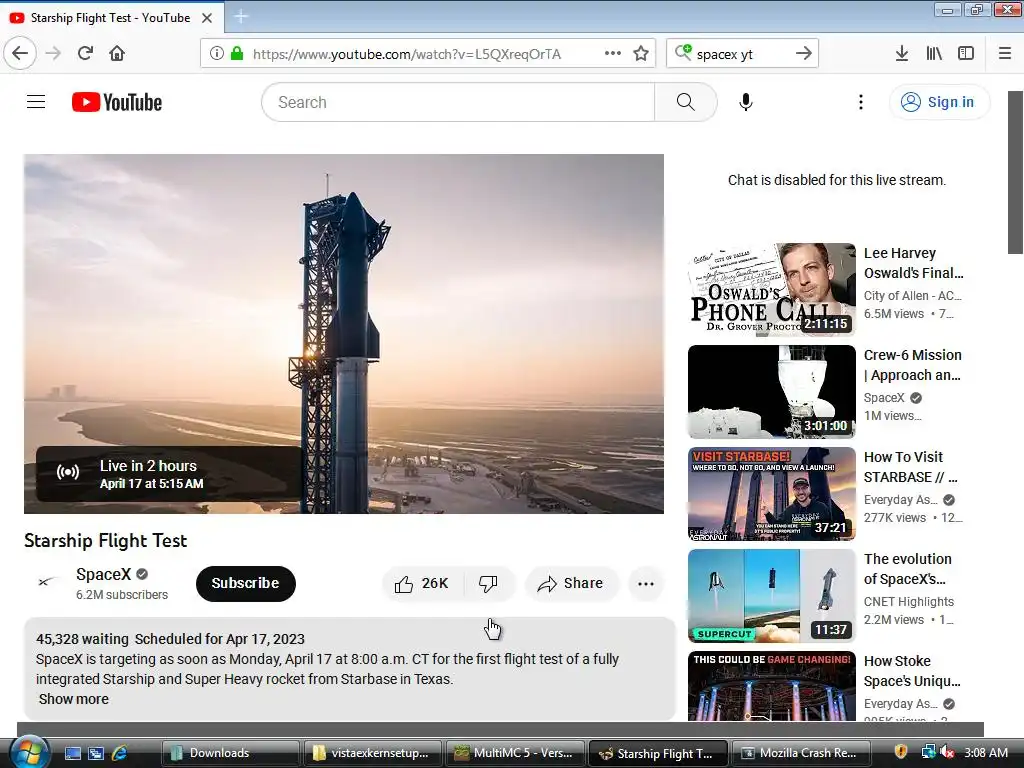This screenshot has width=1024, height=768.
Task: Click the Sign in button
Action: (938, 102)
